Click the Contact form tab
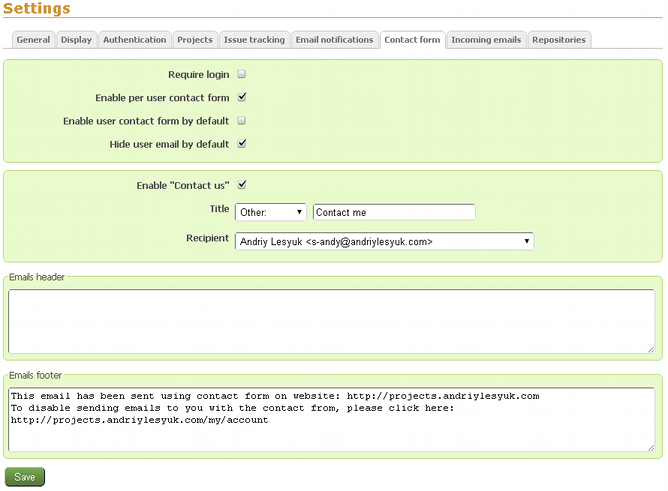The width and height of the screenshot is (668, 491). (x=412, y=40)
